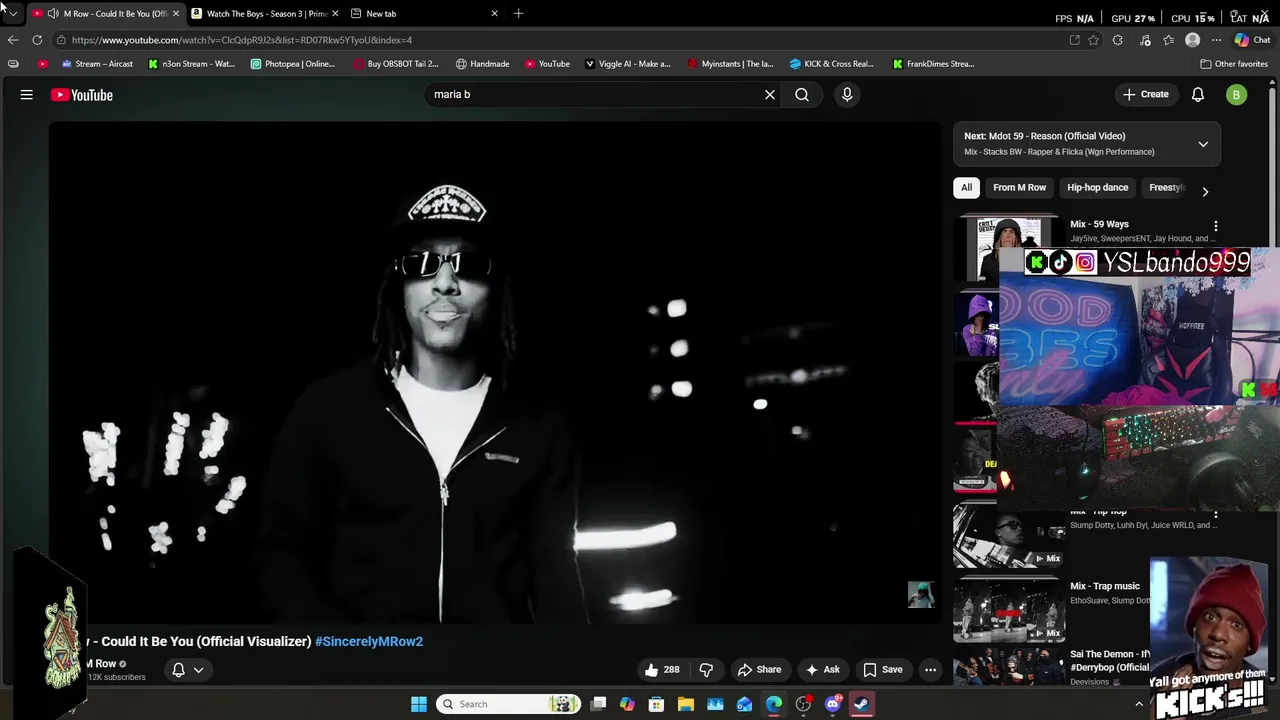The height and width of the screenshot is (720, 1280).
Task: Open the FrankDimes Stream bookmark
Action: tap(933, 64)
